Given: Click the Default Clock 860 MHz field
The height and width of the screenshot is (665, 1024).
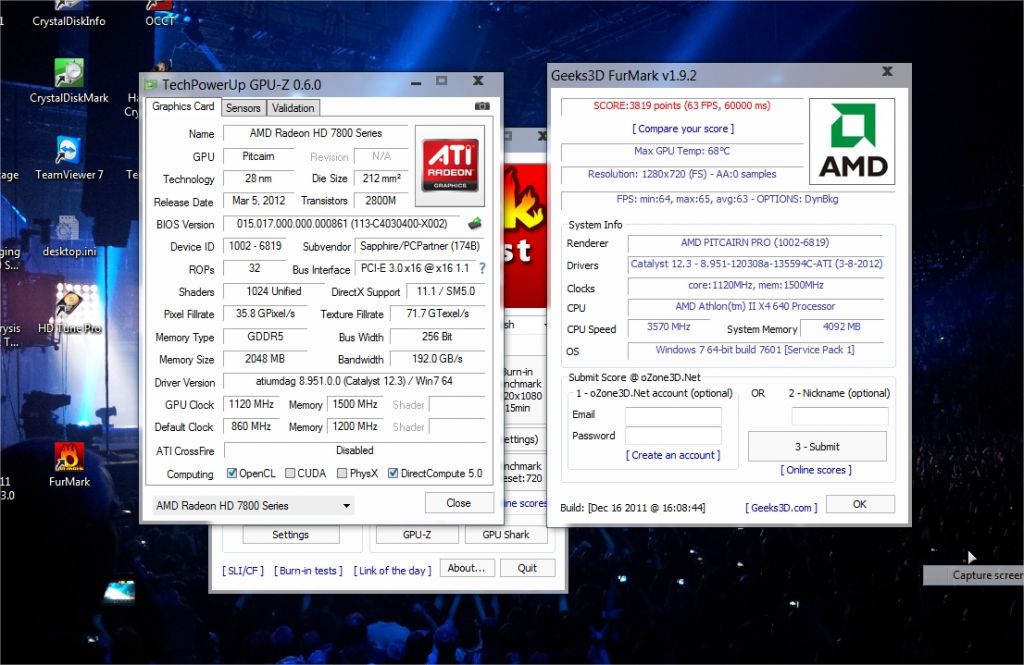Looking at the screenshot, I should 251,427.
